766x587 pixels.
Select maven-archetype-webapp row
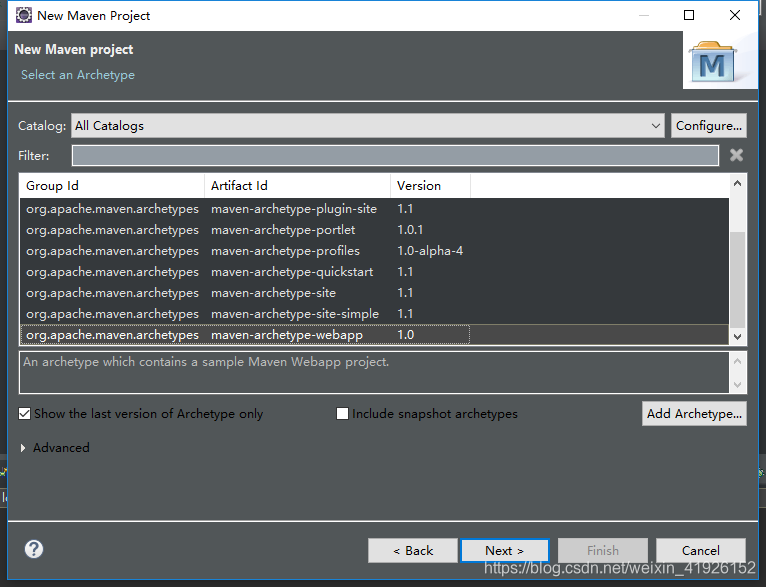[x=374, y=335]
